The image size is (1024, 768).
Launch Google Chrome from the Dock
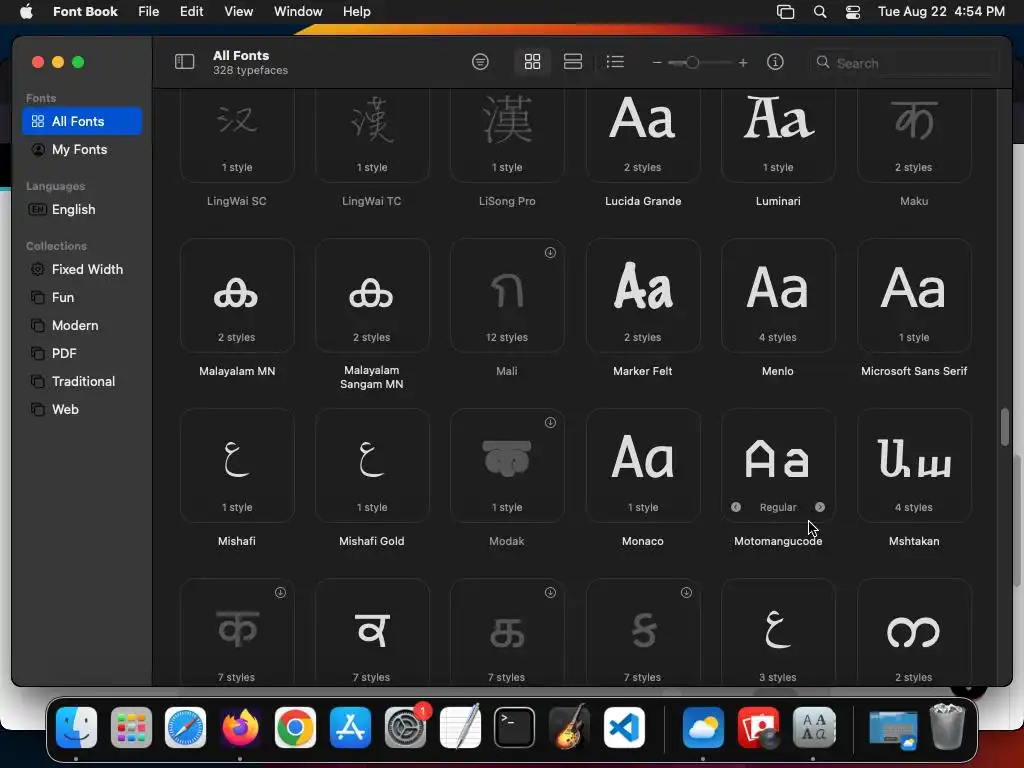click(295, 728)
